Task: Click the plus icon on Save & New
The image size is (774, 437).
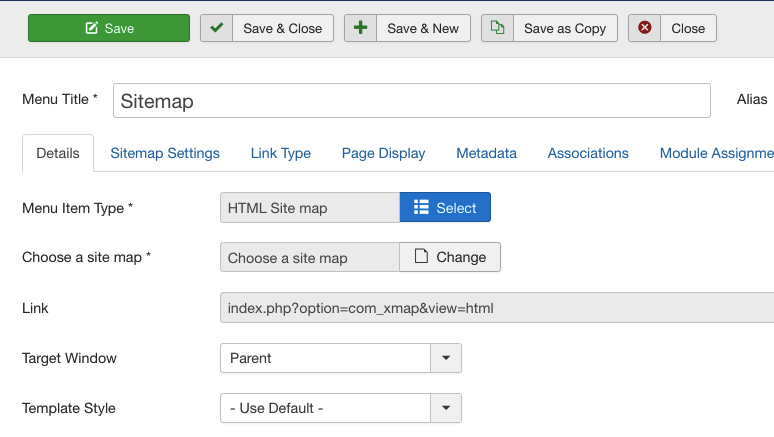Action: (361, 28)
